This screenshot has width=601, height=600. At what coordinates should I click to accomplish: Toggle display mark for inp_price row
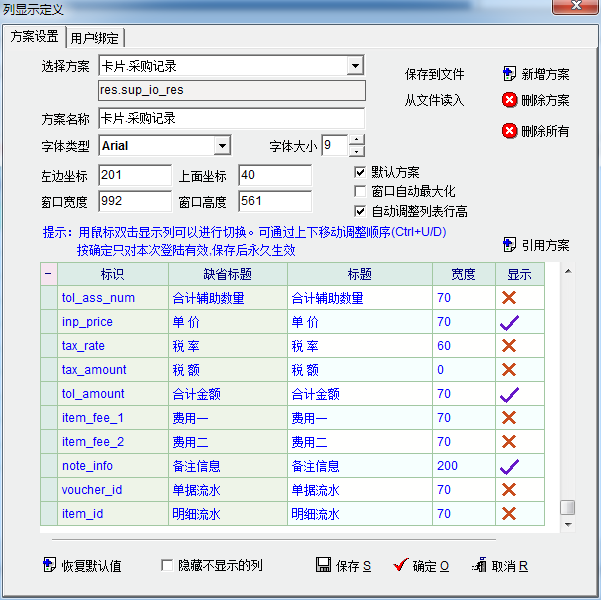click(509, 322)
